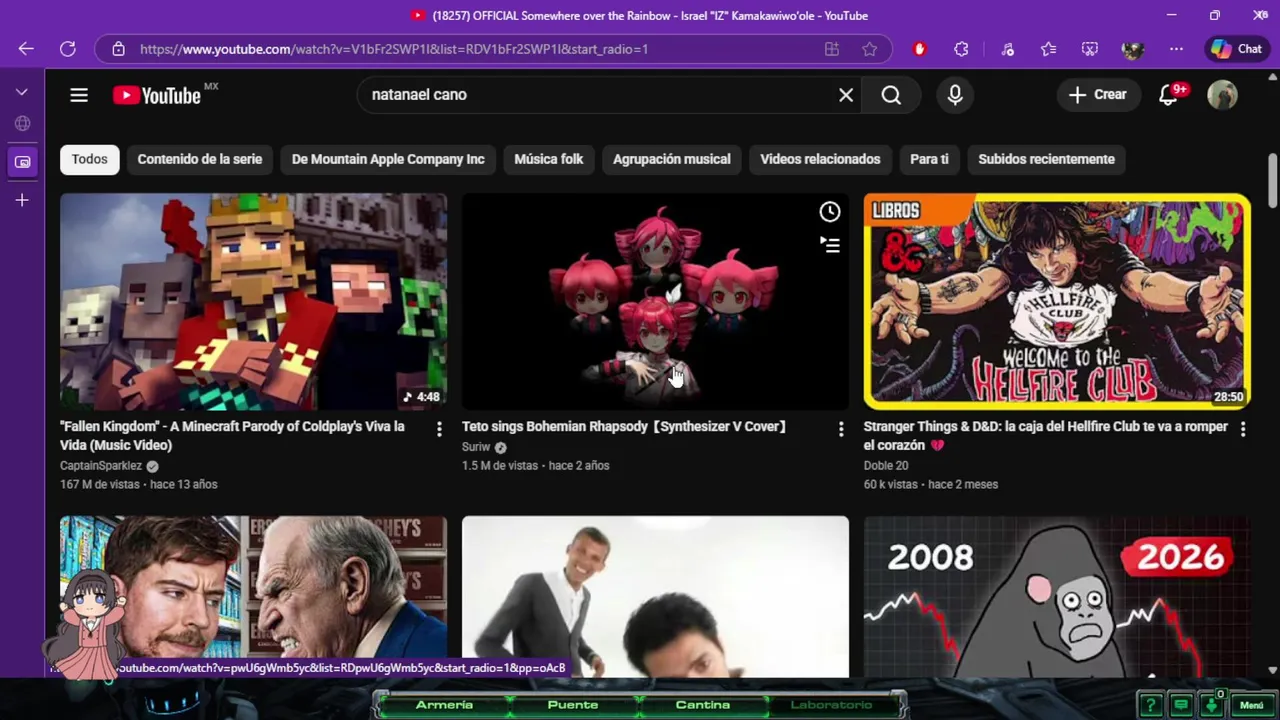Open the YouTube hamburger guide menu

[79, 95]
